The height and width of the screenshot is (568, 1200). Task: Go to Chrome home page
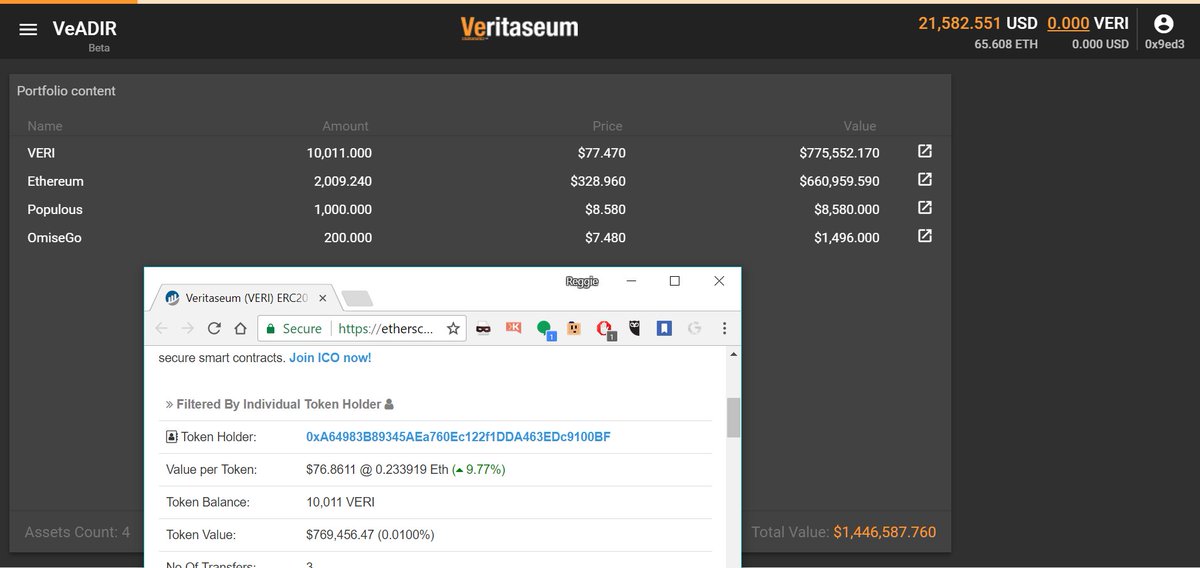tap(240, 328)
